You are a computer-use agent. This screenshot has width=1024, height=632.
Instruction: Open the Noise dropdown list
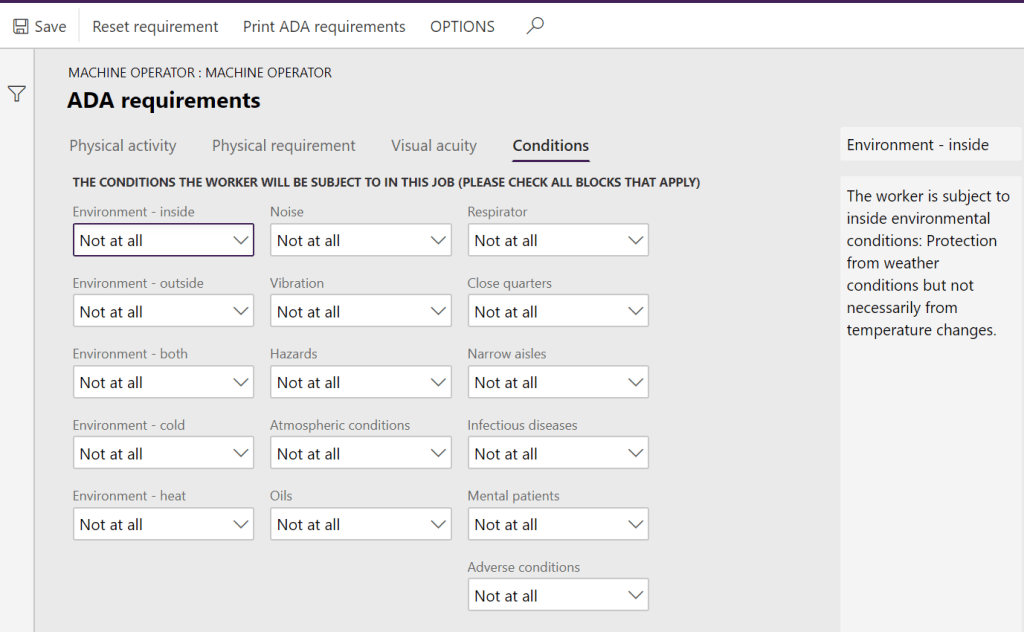438,241
